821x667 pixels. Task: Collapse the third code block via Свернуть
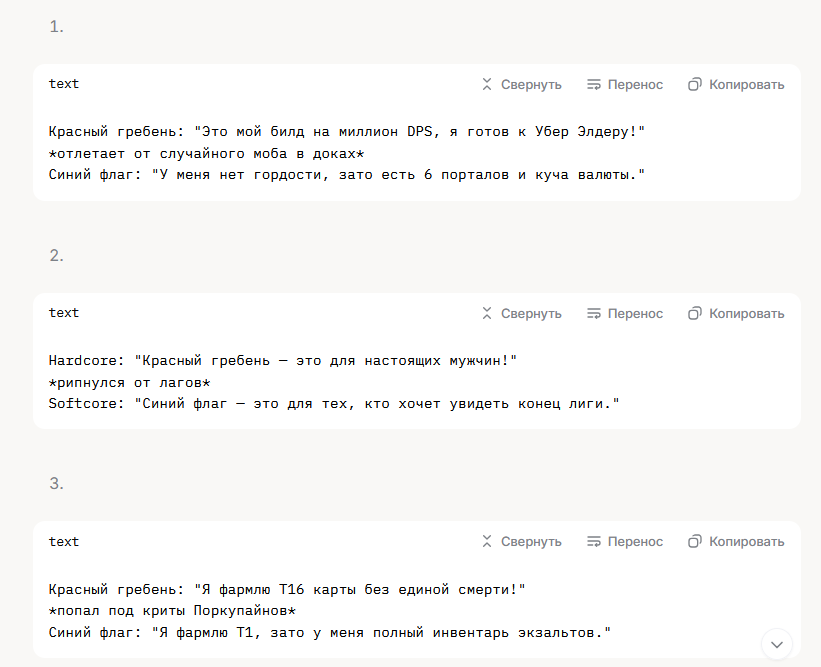pos(522,541)
